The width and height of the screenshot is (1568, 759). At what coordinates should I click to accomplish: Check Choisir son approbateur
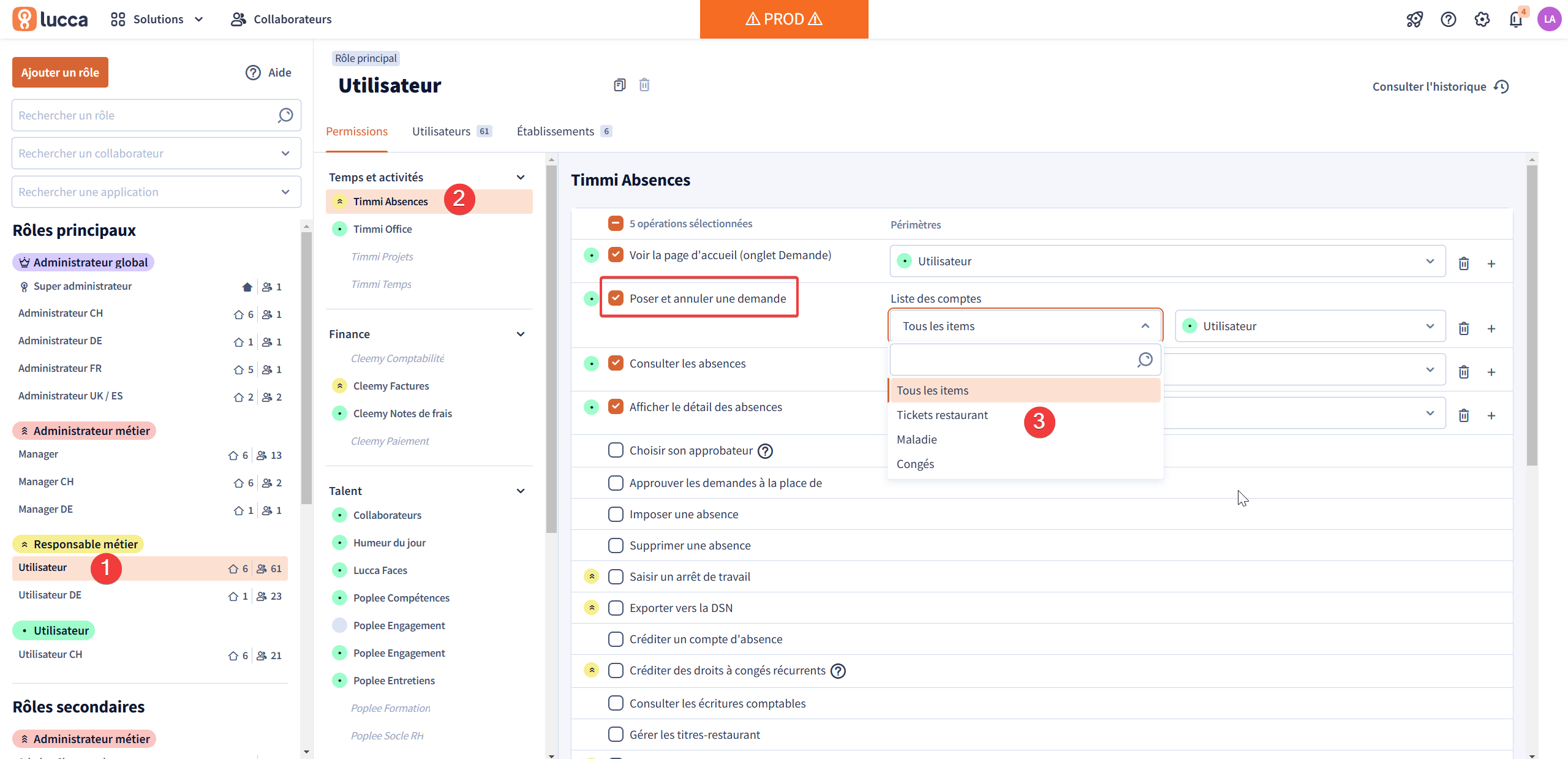(616, 450)
